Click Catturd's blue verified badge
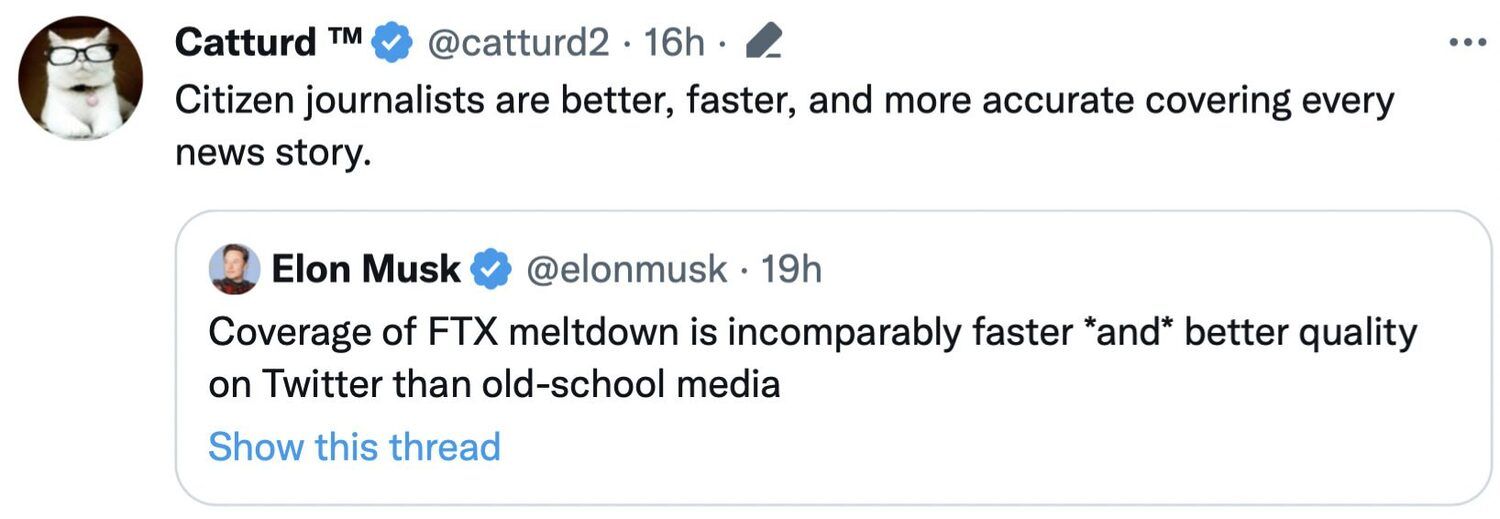This screenshot has height=519, width=1500. pyautogui.click(x=392, y=44)
